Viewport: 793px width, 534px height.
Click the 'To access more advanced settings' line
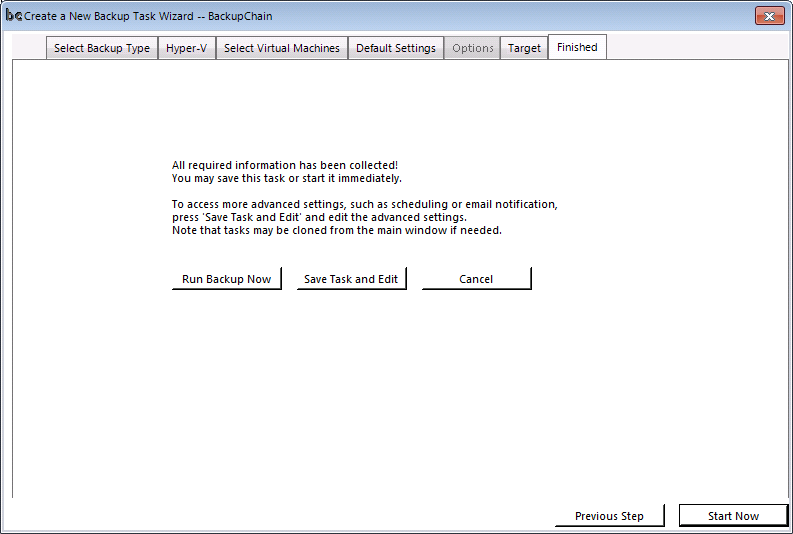point(365,204)
